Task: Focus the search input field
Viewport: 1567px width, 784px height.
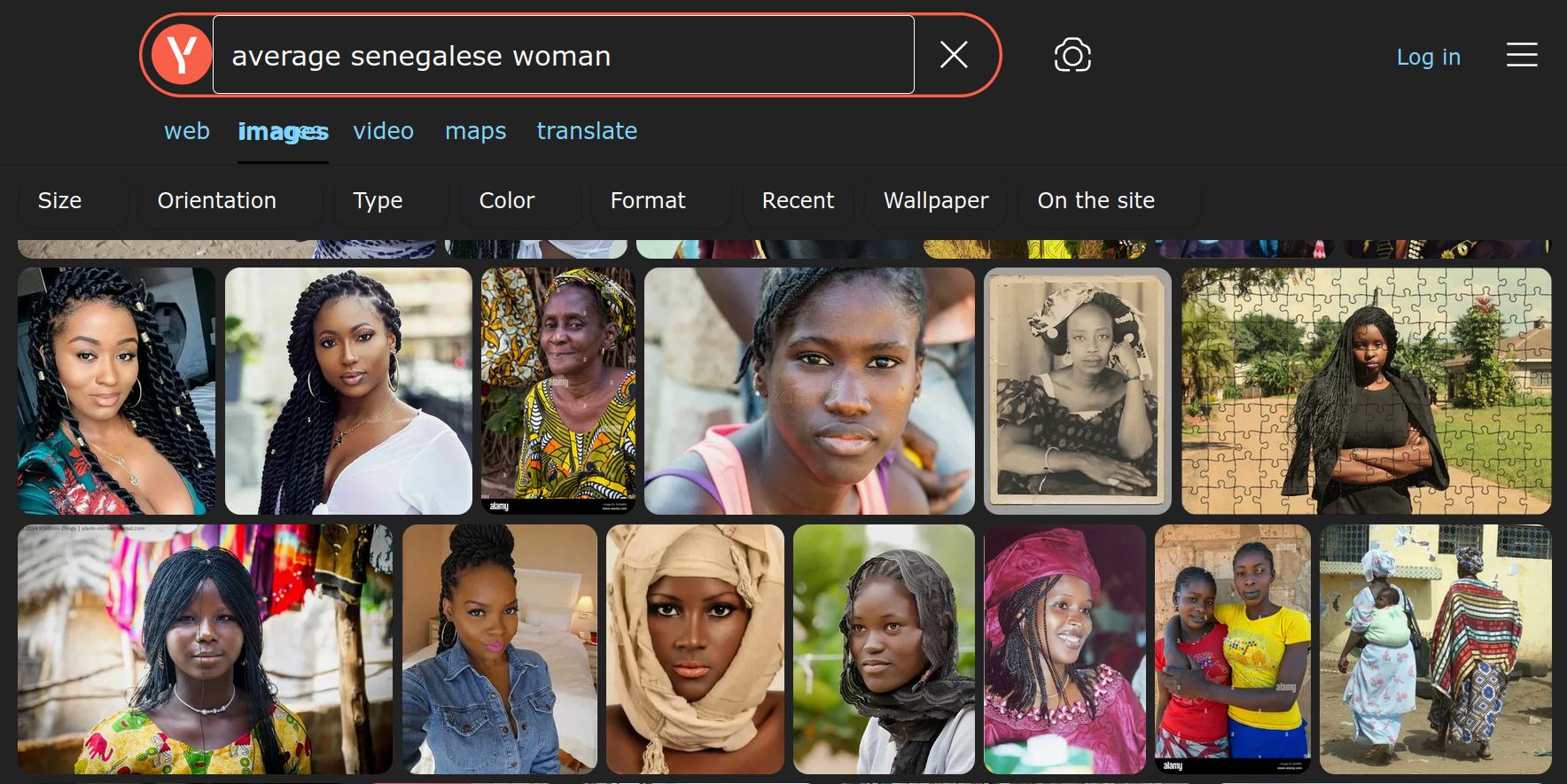Action: [x=564, y=55]
